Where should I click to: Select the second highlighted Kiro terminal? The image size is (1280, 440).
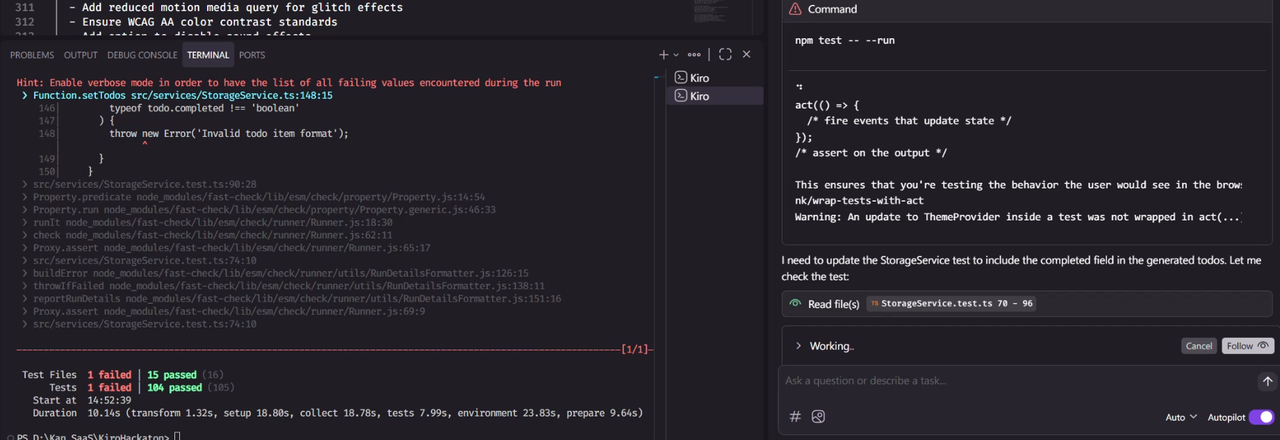click(x=715, y=96)
